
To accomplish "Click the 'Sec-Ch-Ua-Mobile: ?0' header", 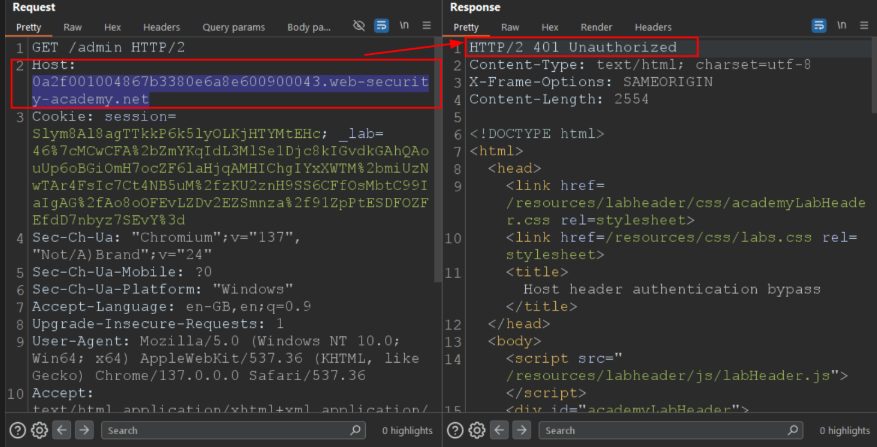I will pyautogui.click(x=121, y=272).
